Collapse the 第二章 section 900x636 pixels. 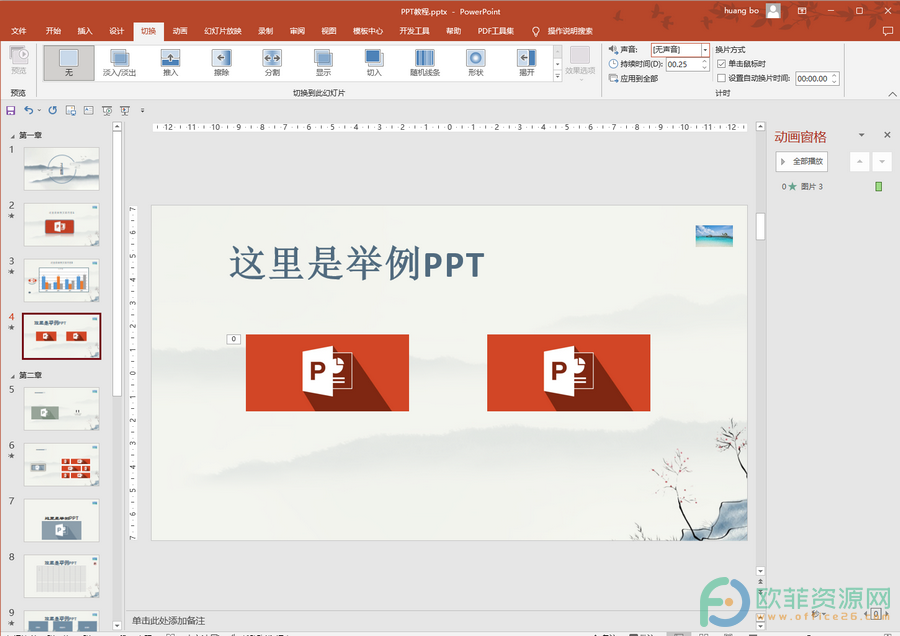tap(13, 376)
